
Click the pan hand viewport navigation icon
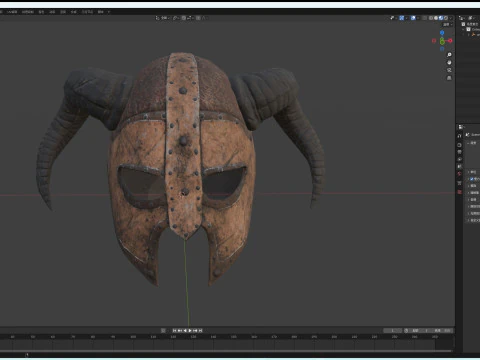click(x=449, y=62)
